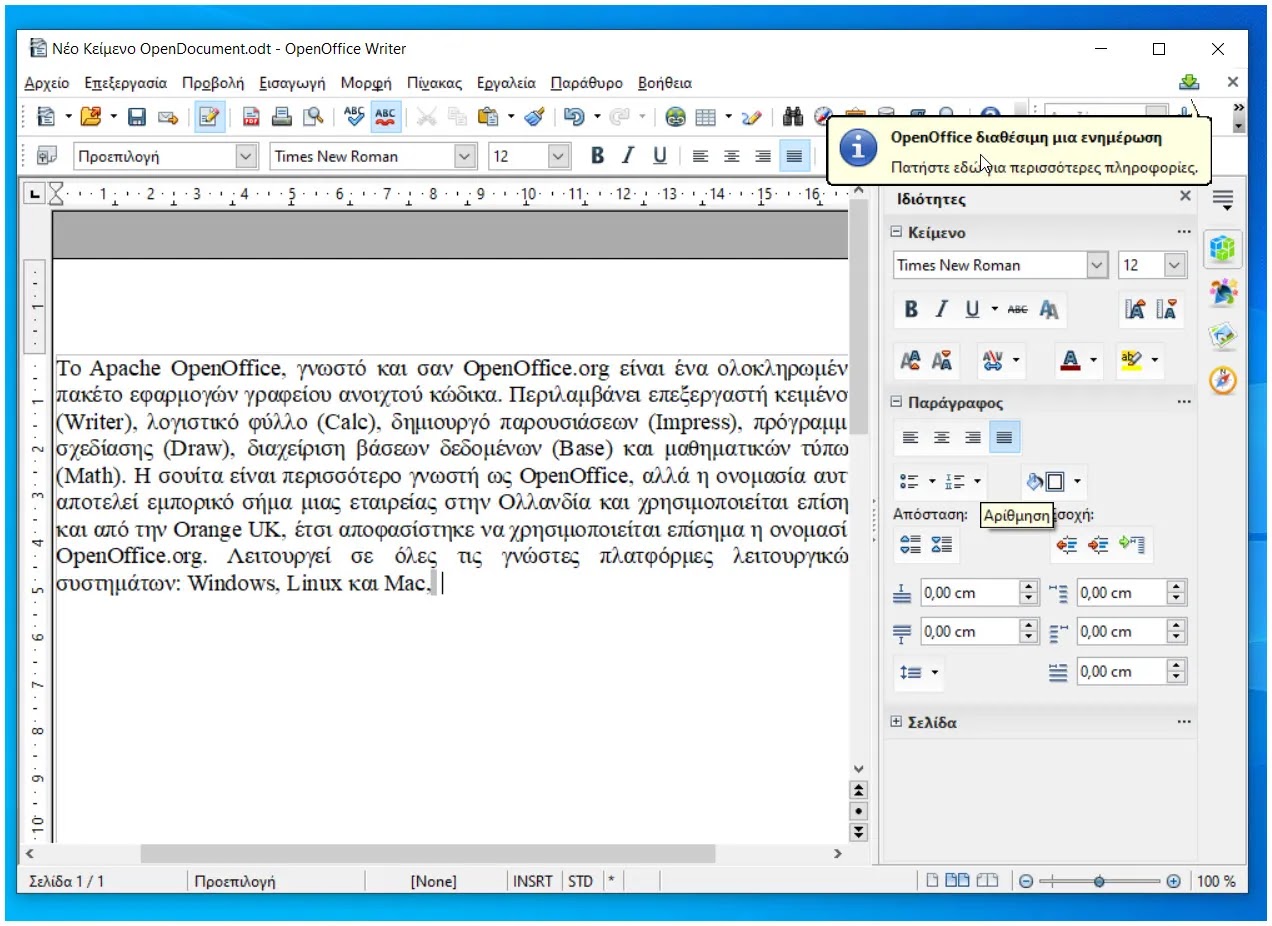
Task: Open the sidebar Properties deck icon
Action: click(1223, 249)
